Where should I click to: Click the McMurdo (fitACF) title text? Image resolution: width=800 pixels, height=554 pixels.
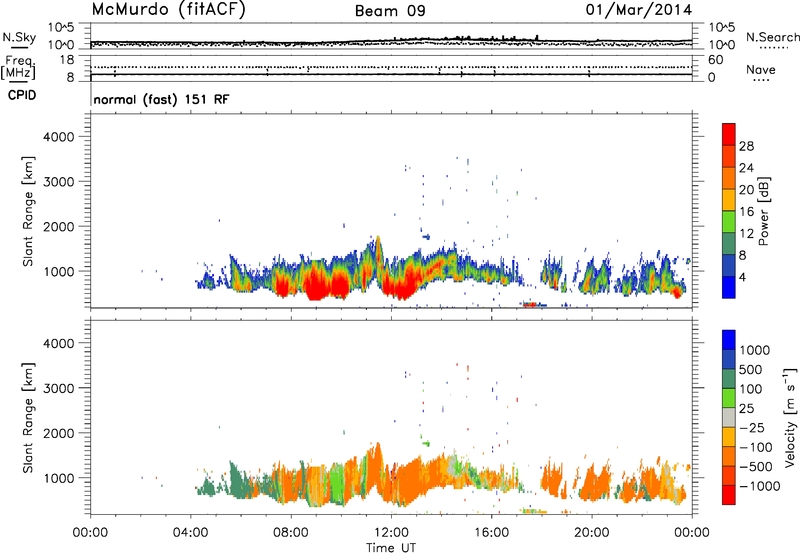coord(168,10)
